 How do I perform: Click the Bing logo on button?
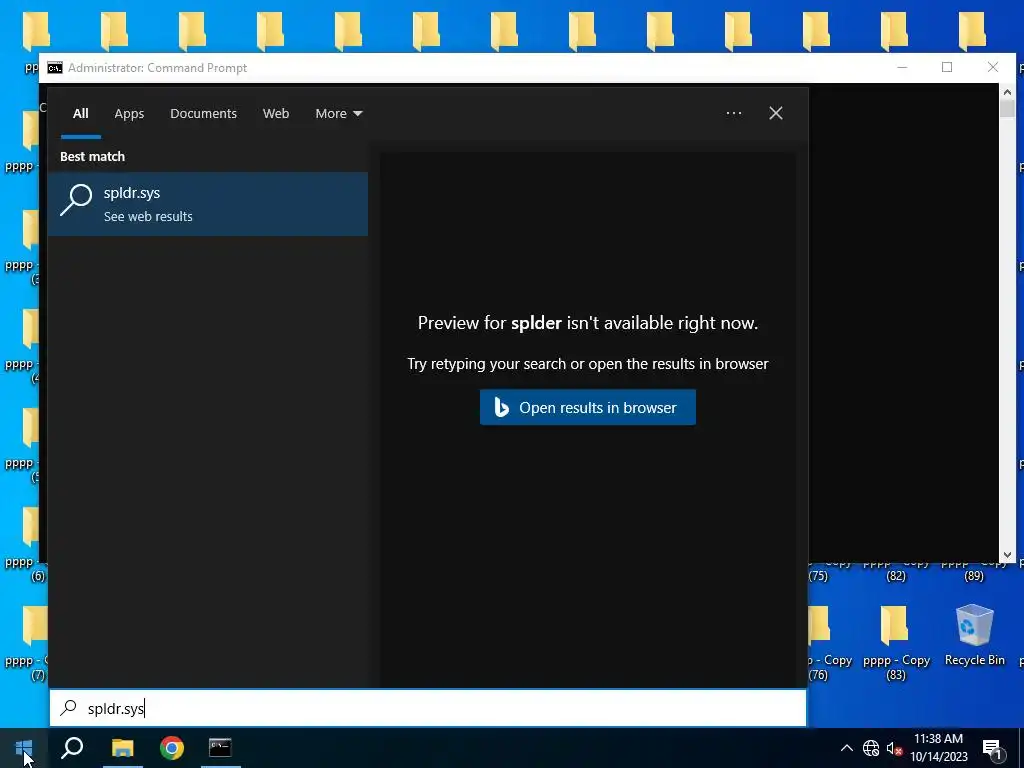click(501, 408)
